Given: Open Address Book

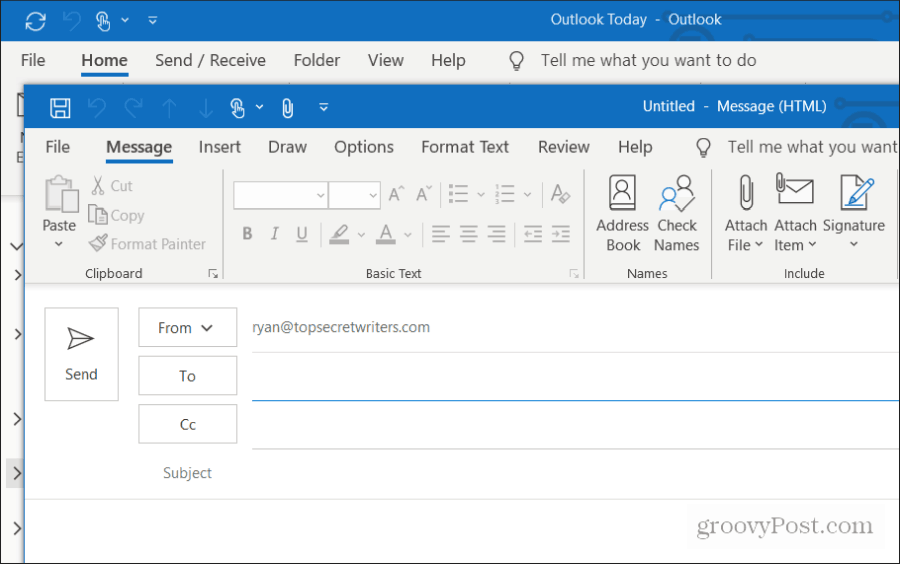Looking at the screenshot, I should 623,213.
